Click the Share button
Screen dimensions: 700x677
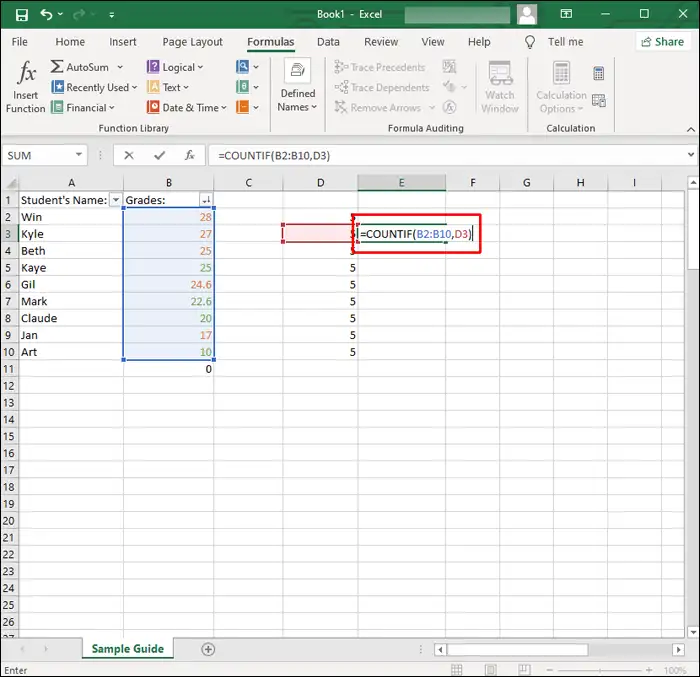pyautogui.click(x=662, y=42)
